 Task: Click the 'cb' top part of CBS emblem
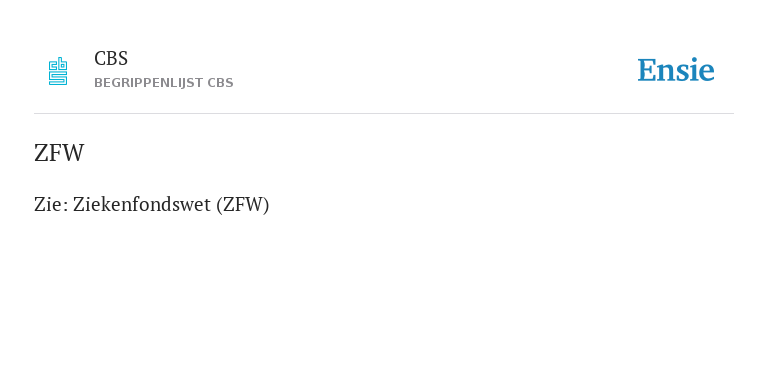58,65
